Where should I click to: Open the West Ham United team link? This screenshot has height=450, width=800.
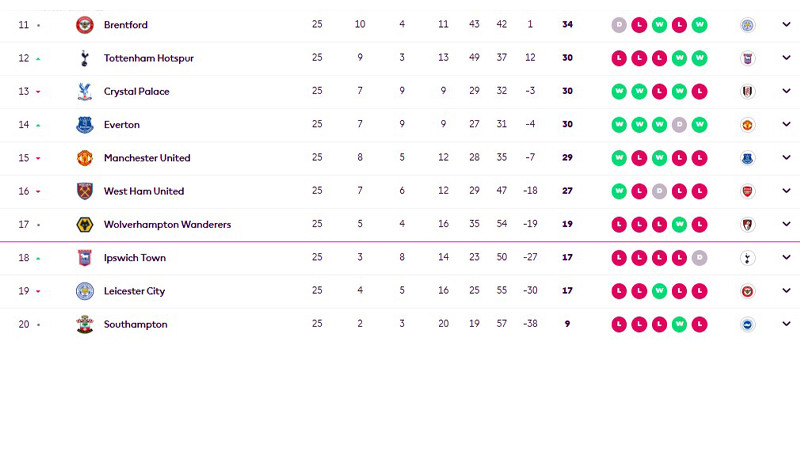(144, 191)
